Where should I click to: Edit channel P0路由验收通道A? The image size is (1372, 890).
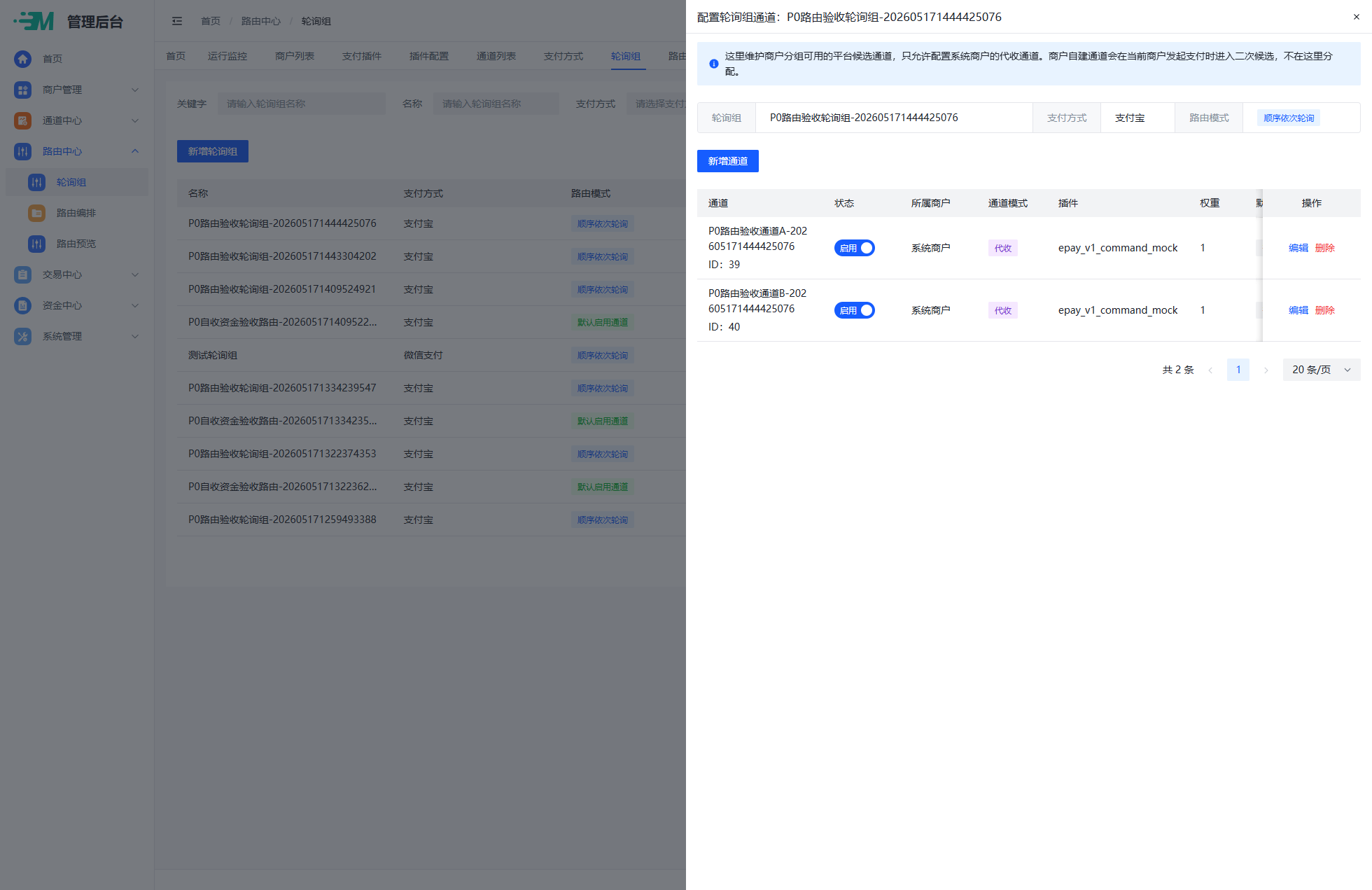pos(1298,248)
